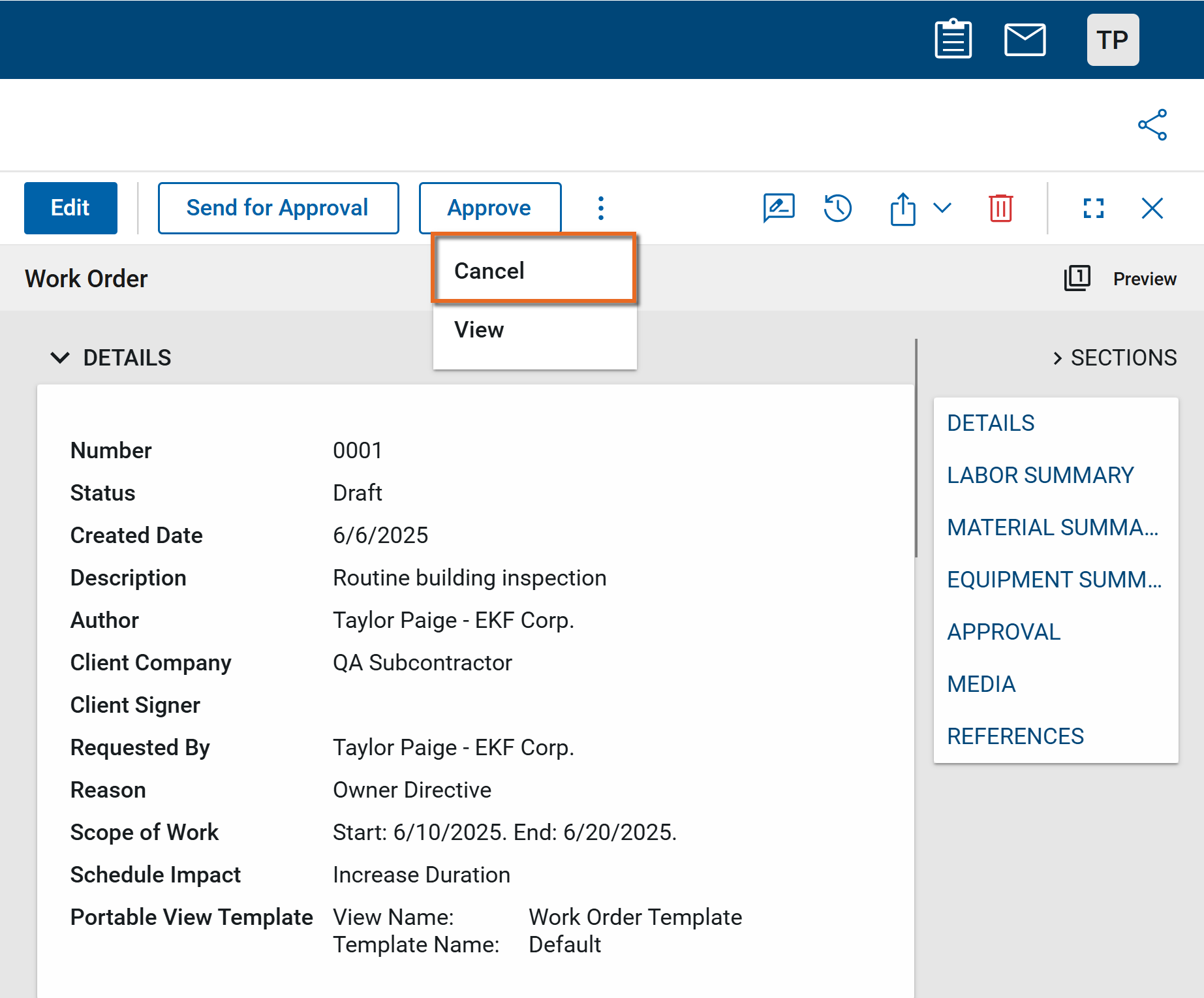The height and width of the screenshot is (998, 1204).
Task: View history with the clock icon
Action: click(x=837, y=208)
